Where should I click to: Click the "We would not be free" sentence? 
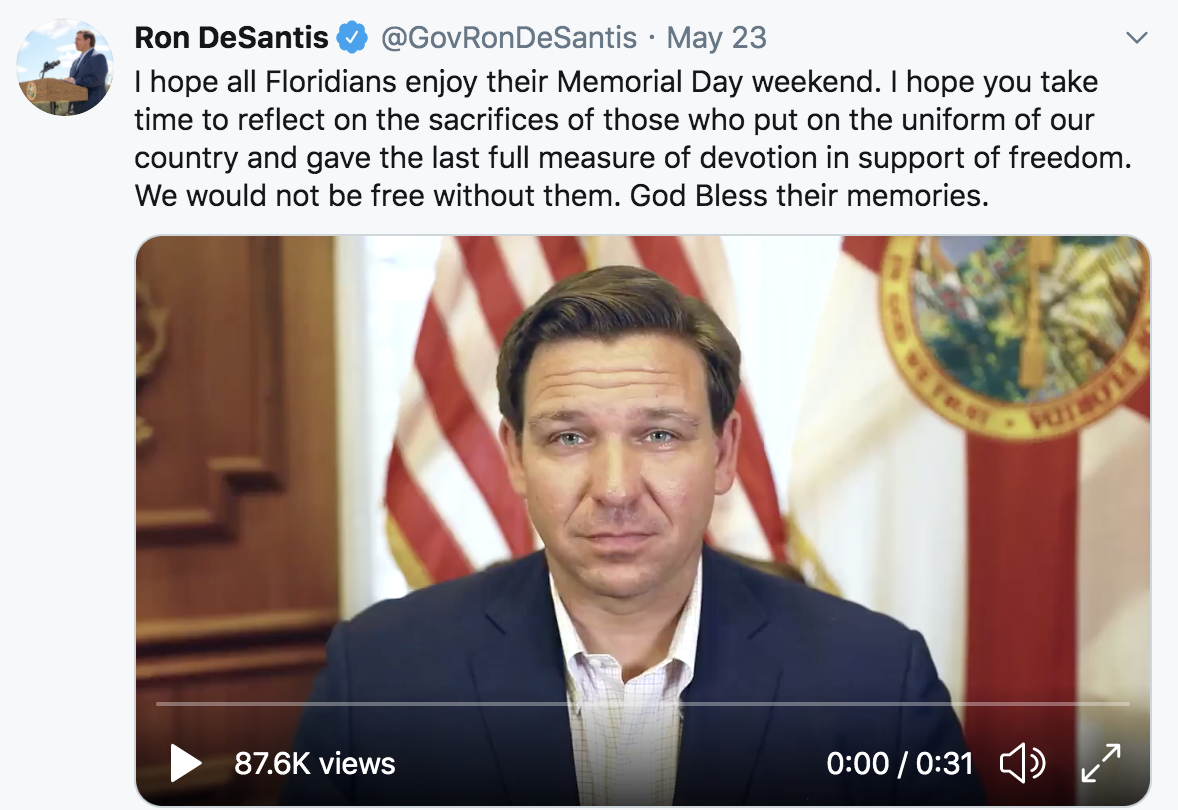point(378,195)
